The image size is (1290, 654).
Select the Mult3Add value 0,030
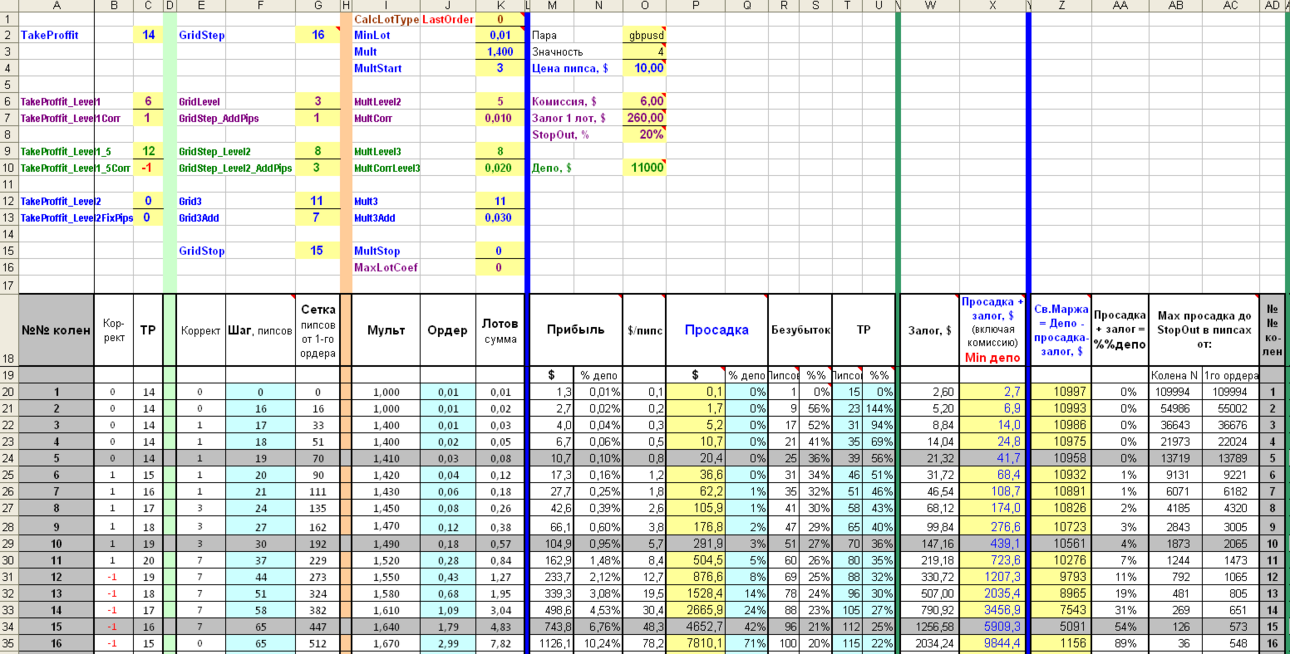(x=500, y=217)
